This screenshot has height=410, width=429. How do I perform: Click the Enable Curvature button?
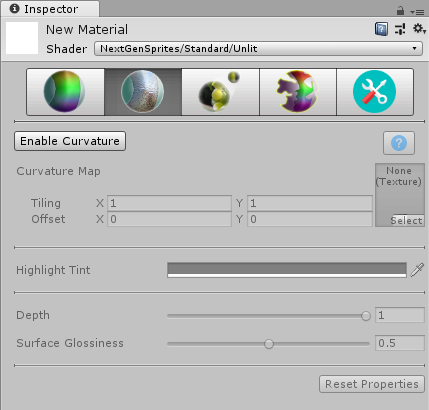(x=70, y=141)
